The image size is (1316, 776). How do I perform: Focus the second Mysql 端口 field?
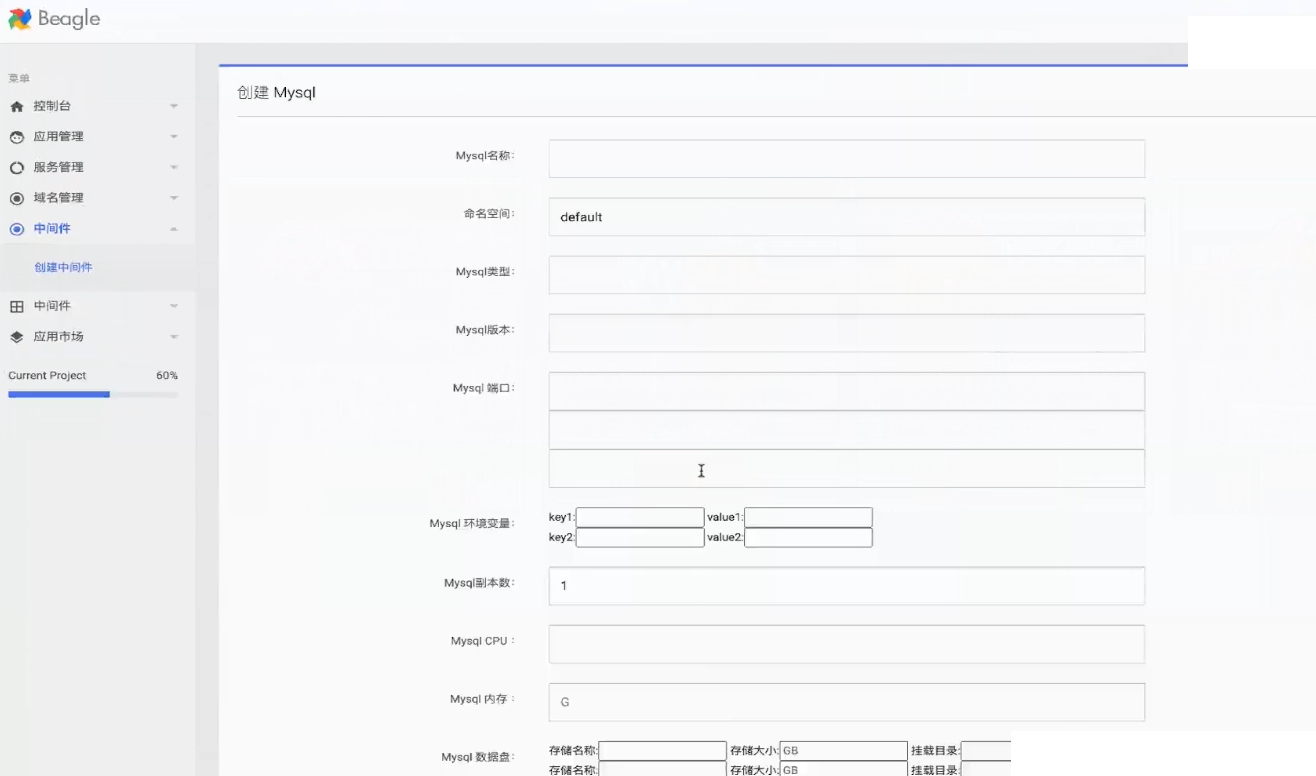pos(846,430)
